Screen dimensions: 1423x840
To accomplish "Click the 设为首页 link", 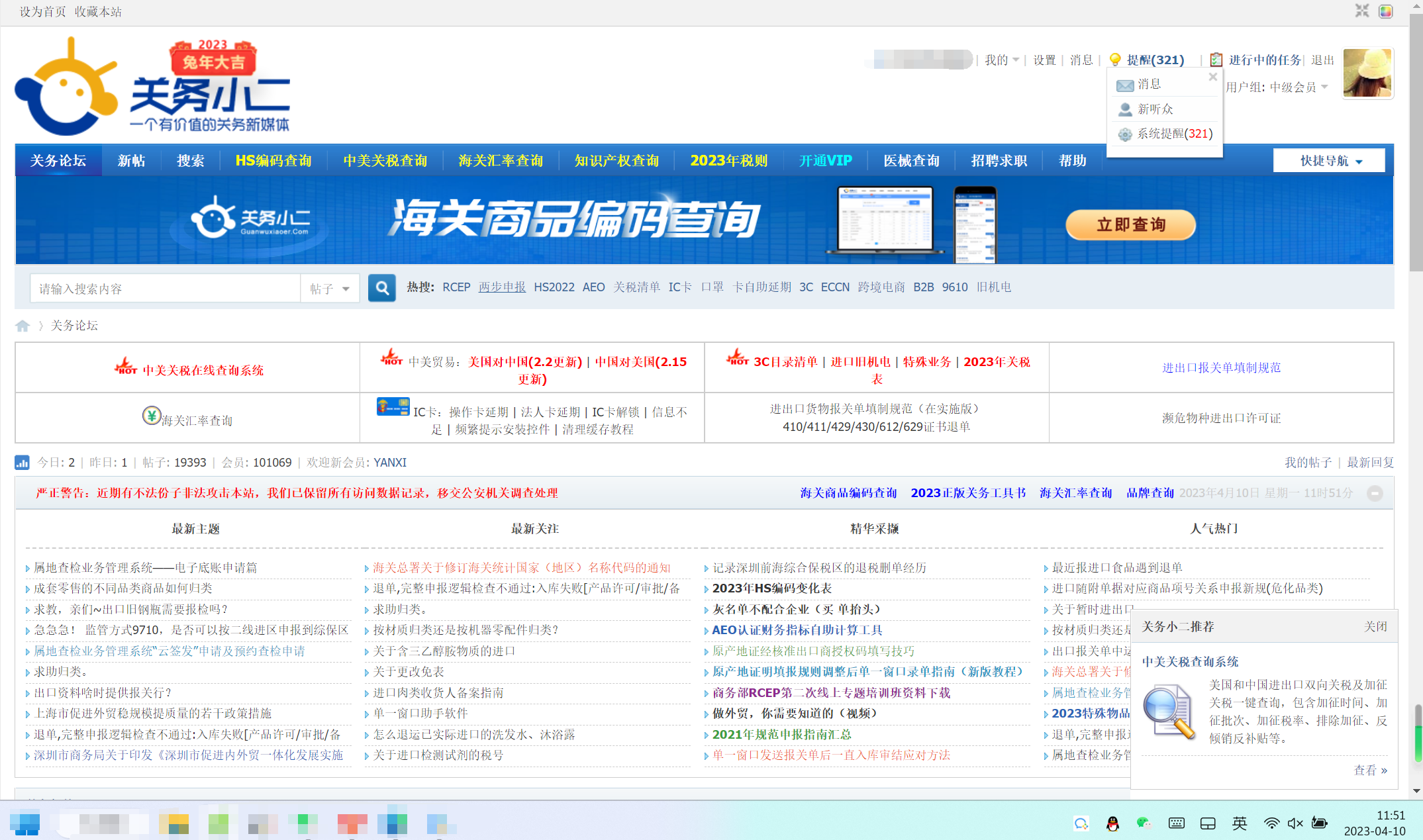I will point(43,12).
